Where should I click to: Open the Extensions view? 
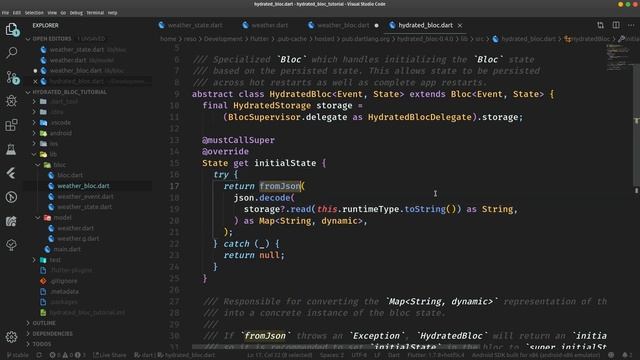pyautogui.click(x=11, y=125)
